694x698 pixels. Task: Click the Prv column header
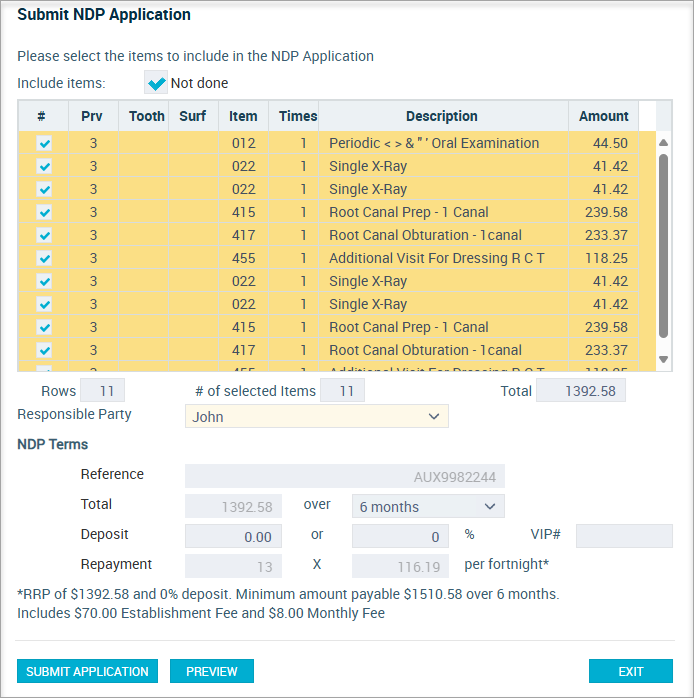coord(93,116)
